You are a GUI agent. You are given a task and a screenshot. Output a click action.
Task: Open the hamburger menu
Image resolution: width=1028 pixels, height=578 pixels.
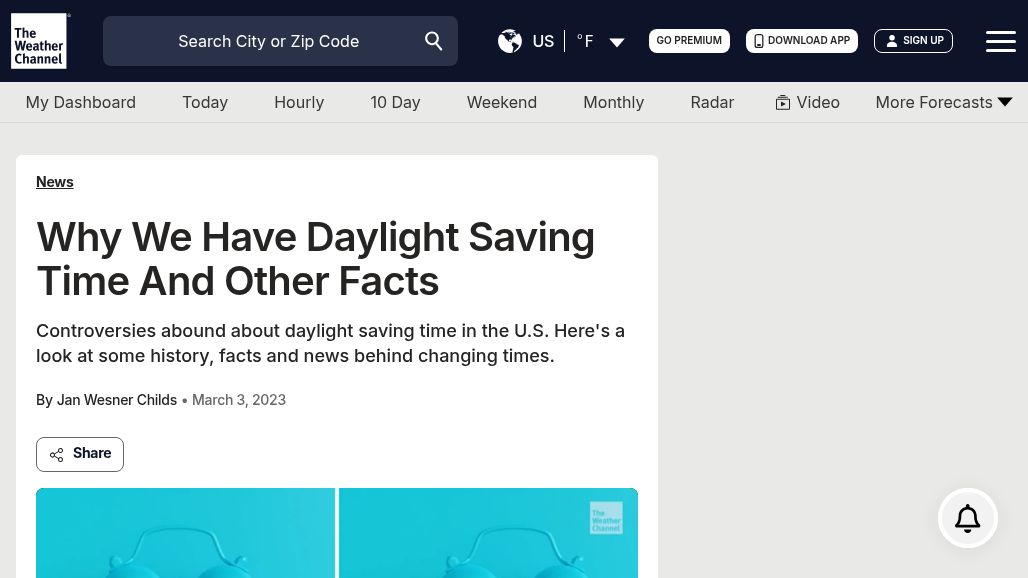[1000, 41]
